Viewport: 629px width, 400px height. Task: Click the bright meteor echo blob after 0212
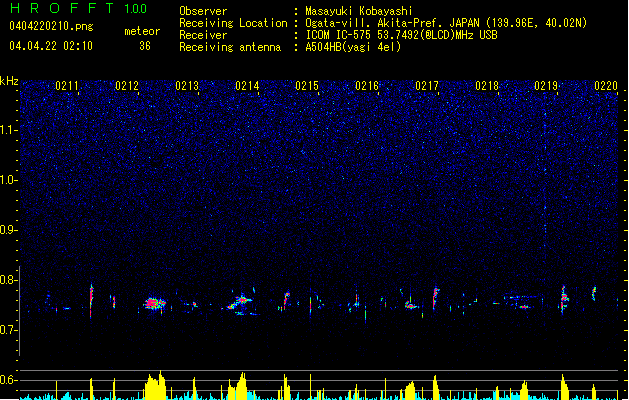point(154,303)
